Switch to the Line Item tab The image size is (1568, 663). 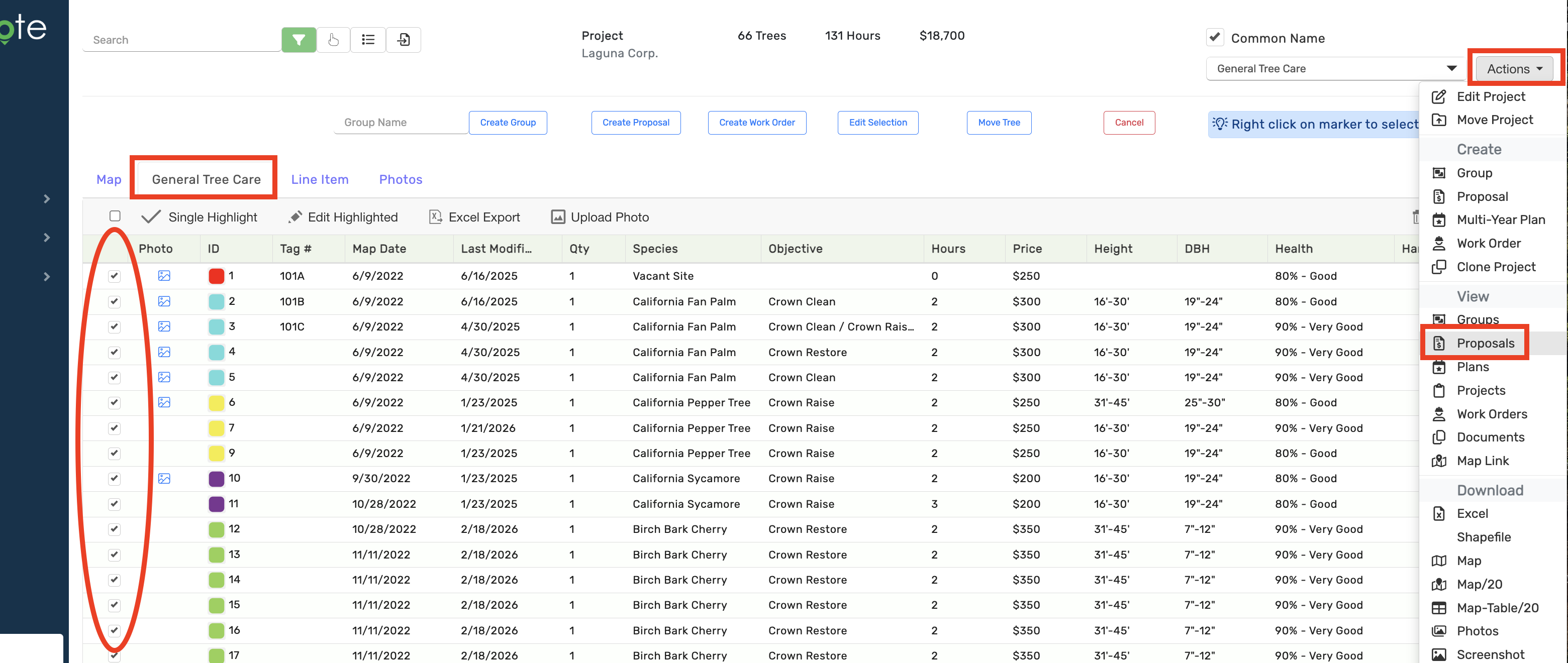320,179
